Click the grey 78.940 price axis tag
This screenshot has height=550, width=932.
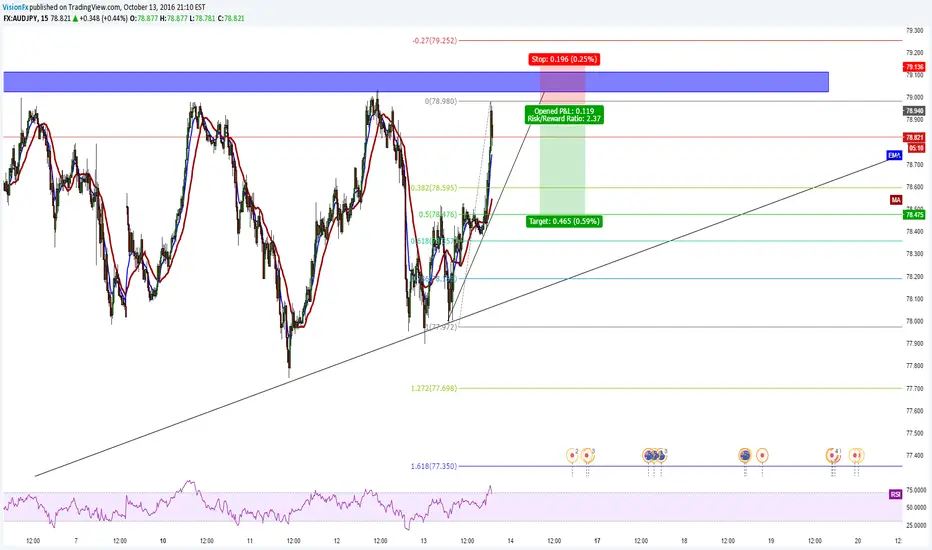pos(914,111)
